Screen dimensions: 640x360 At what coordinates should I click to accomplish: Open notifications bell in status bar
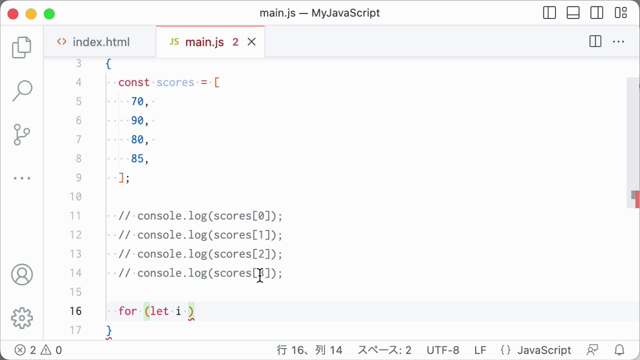pyautogui.click(x=620, y=350)
